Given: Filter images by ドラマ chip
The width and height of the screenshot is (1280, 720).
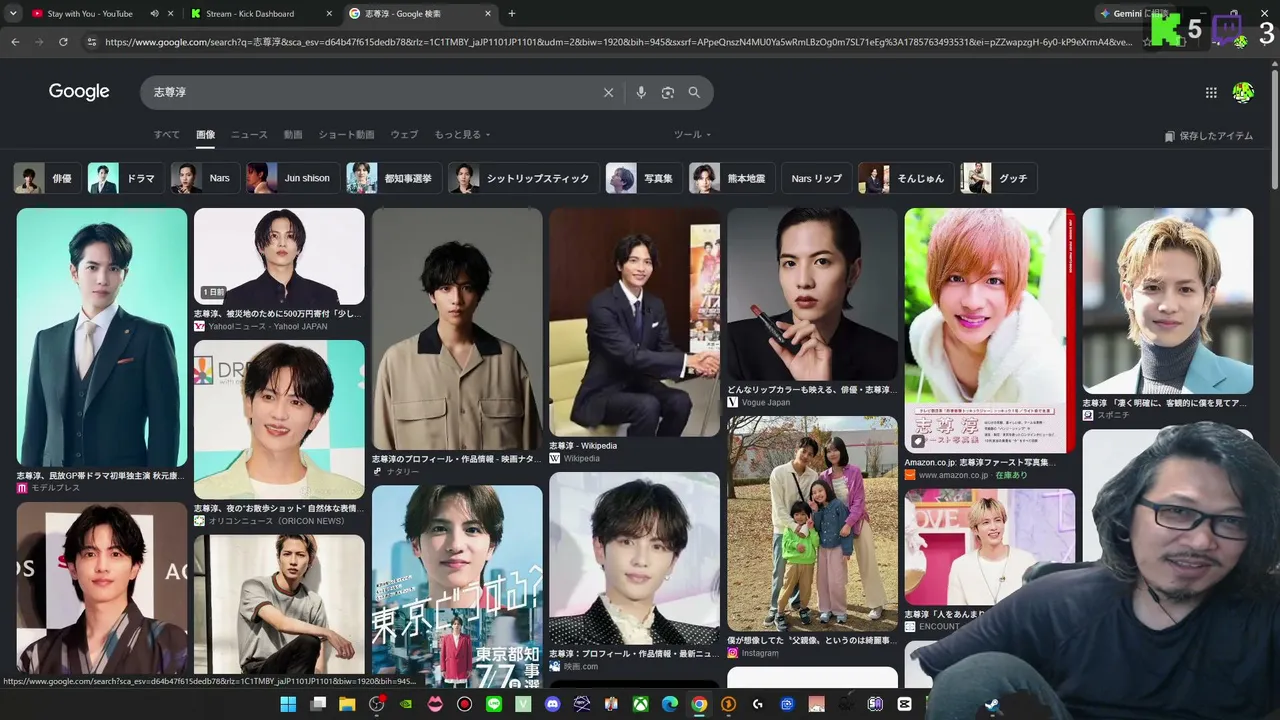Looking at the screenshot, I should coord(125,178).
